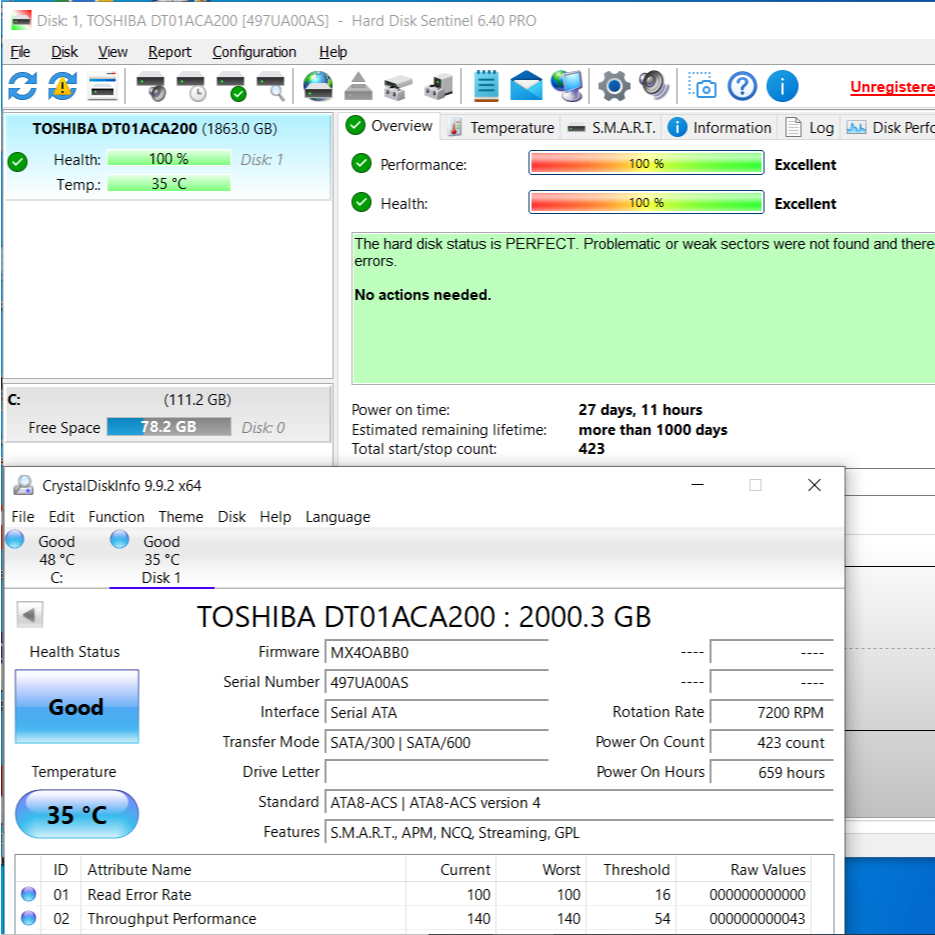
Task: Click the disk with magnifier toolbar icon
Action: tap(271, 86)
